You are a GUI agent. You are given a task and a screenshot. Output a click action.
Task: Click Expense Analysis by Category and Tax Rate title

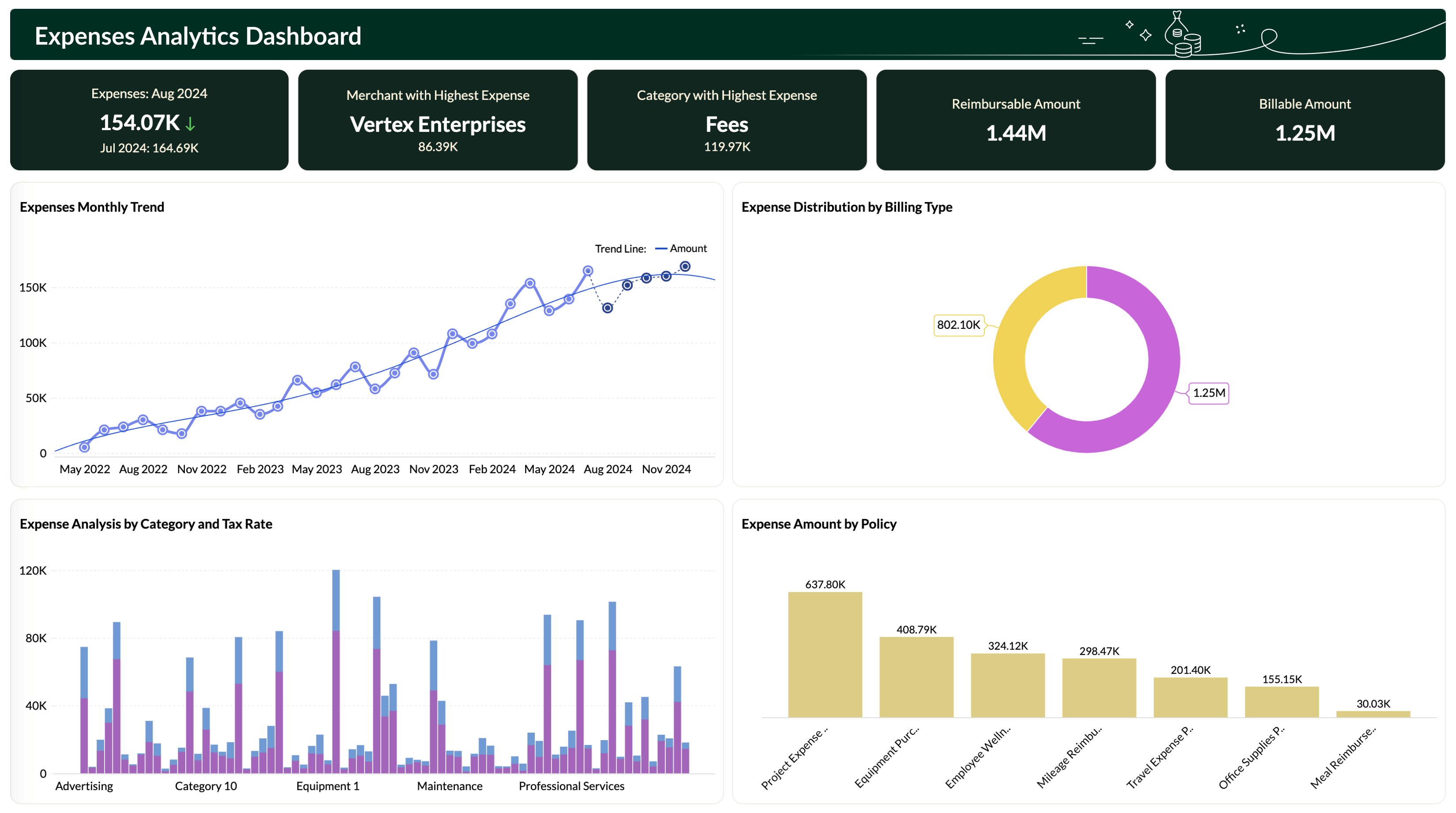pos(146,523)
